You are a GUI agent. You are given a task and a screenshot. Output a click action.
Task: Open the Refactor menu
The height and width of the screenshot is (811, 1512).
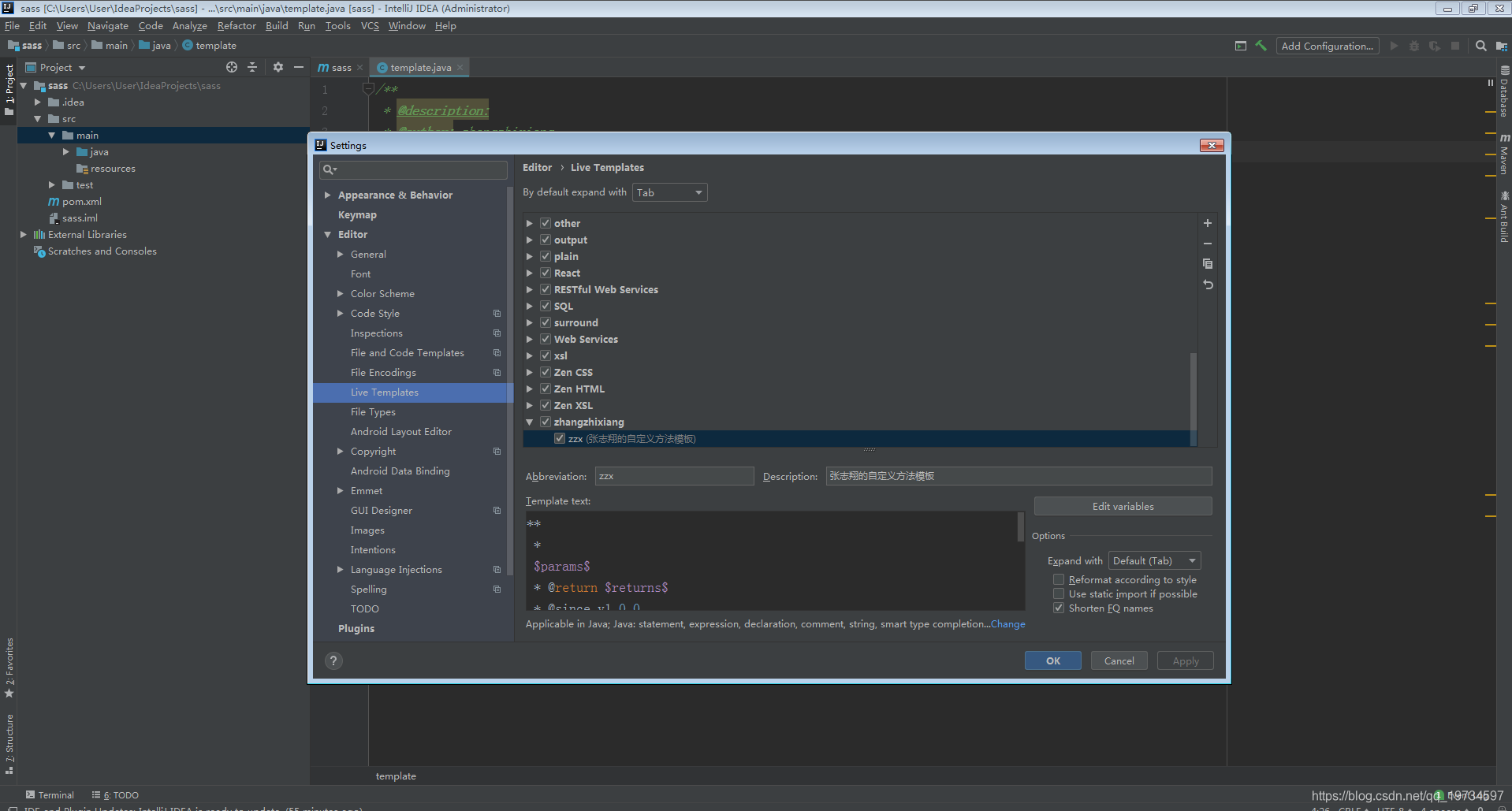[x=236, y=26]
